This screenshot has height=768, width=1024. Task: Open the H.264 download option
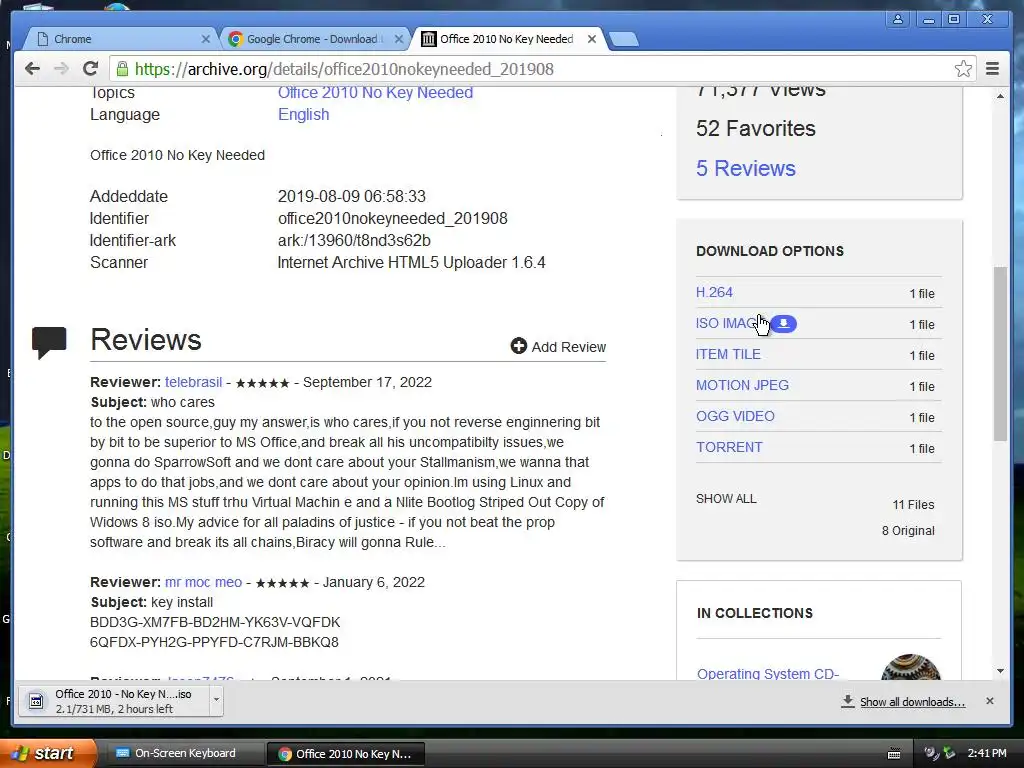pos(714,292)
